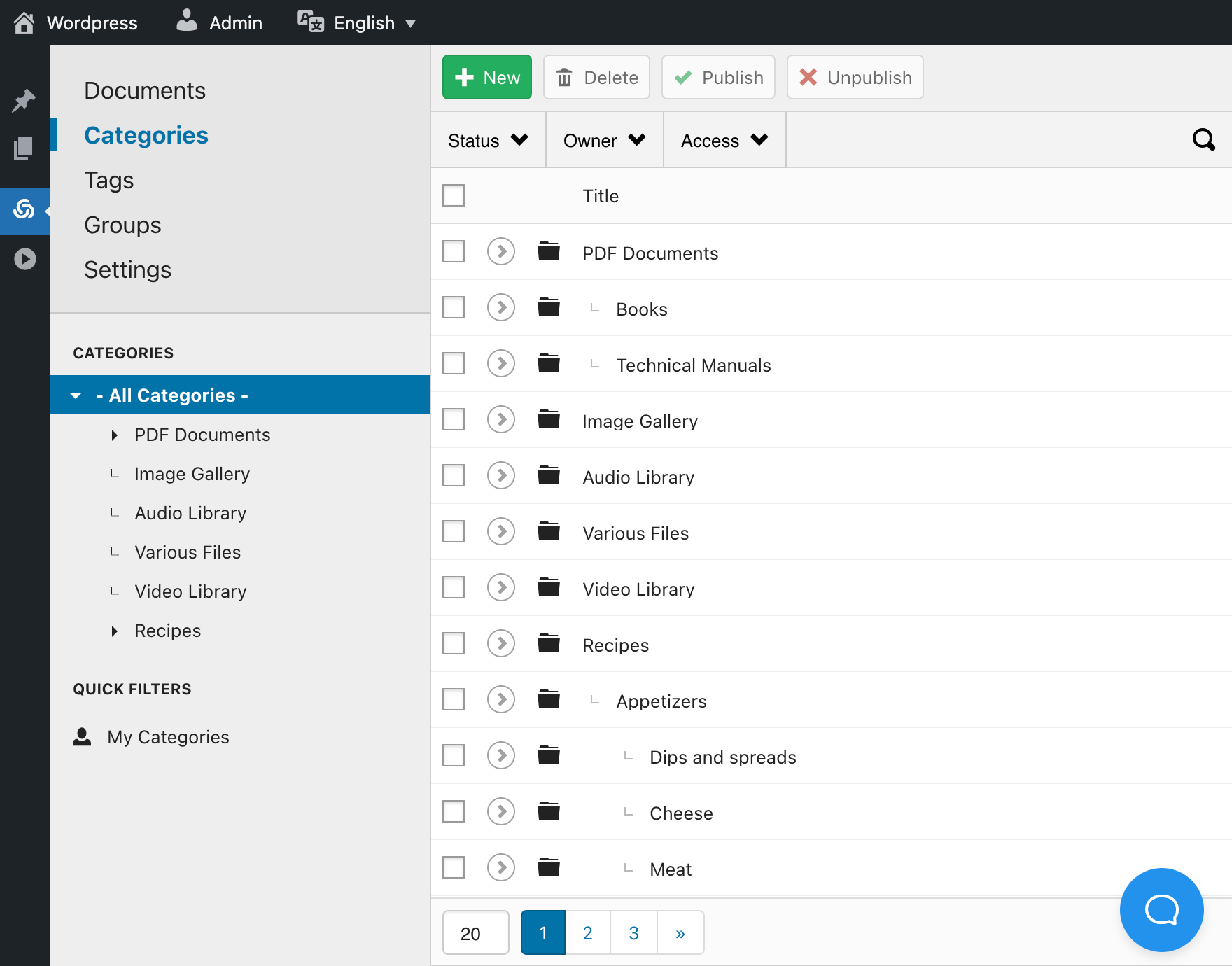Go to page 2 of results
This screenshot has width=1232, height=966.
click(x=587, y=932)
